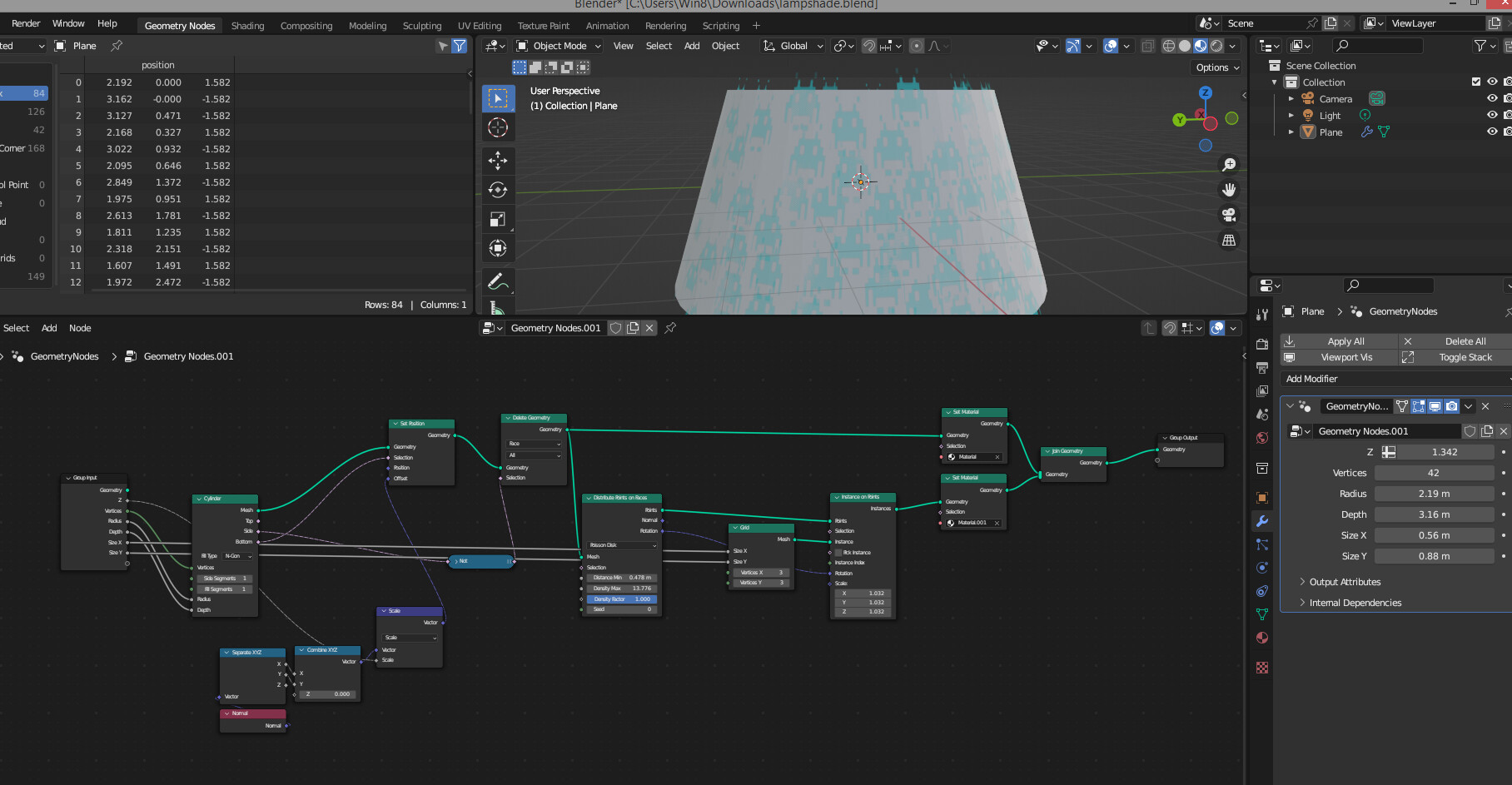Open the Physics properties tab icon
Image resolution: width=1512 pixels, height=785 pixels.
click(x=1262, y=568)
